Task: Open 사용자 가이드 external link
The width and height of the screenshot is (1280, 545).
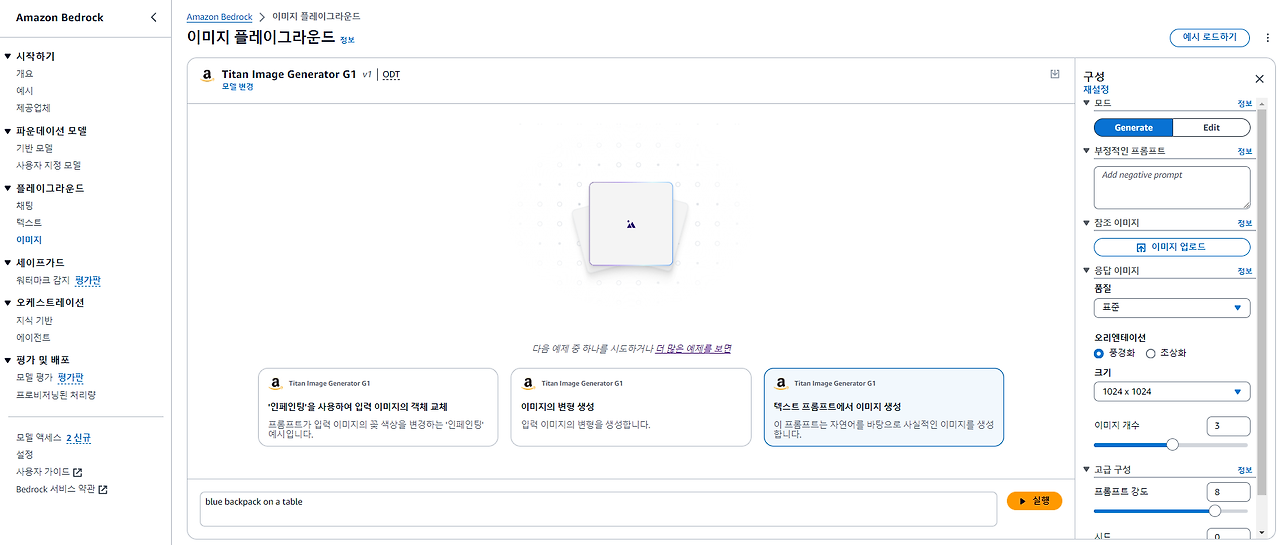Action: tap(49, 472)
